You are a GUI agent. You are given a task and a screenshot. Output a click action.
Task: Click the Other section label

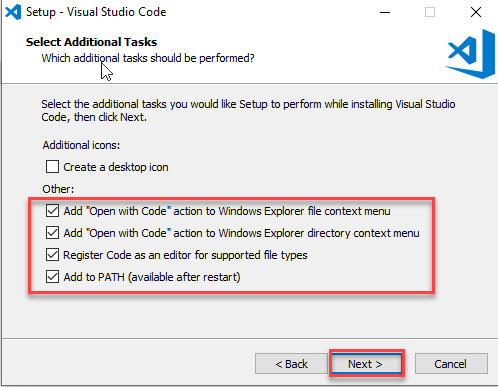58,189
